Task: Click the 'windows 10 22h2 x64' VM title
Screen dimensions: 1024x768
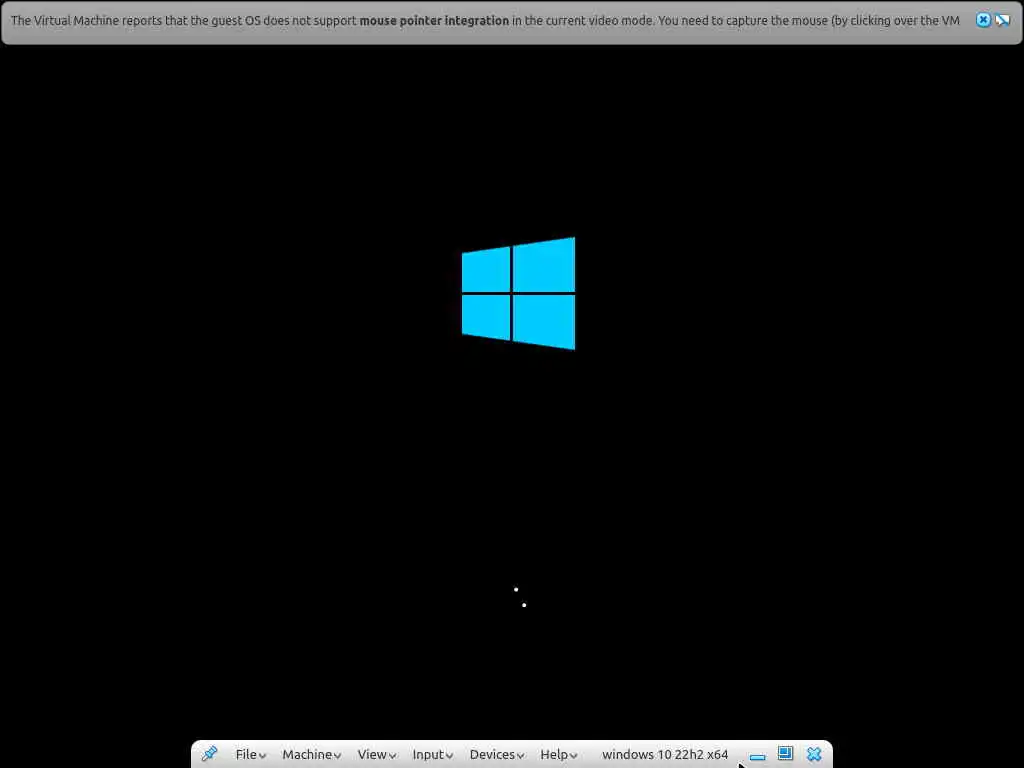Action: [665, 754]
